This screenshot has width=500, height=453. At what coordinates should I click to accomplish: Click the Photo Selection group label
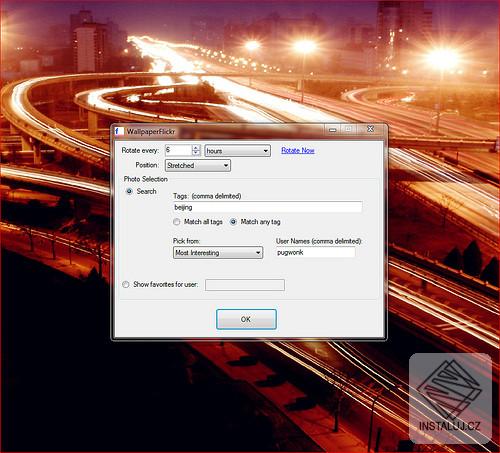coord(146,179)
